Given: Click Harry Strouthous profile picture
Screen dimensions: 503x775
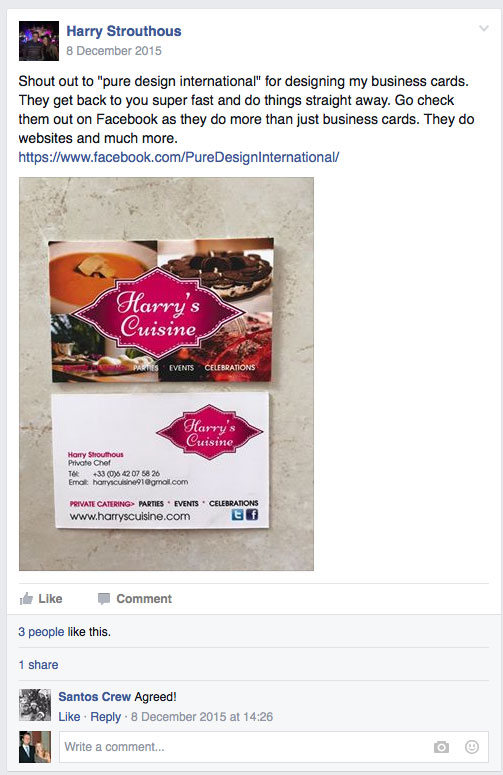Looking at the screenshot, I should [x=39, y=41].
